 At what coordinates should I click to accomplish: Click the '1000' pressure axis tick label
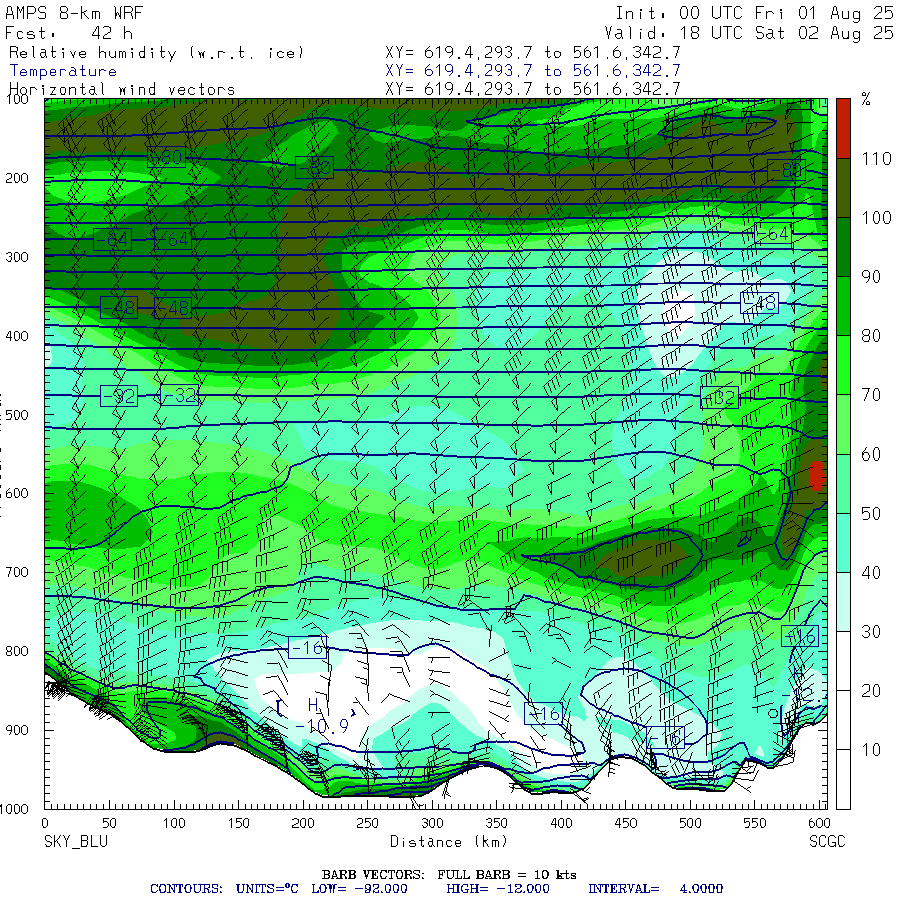(x=14, y=809)
